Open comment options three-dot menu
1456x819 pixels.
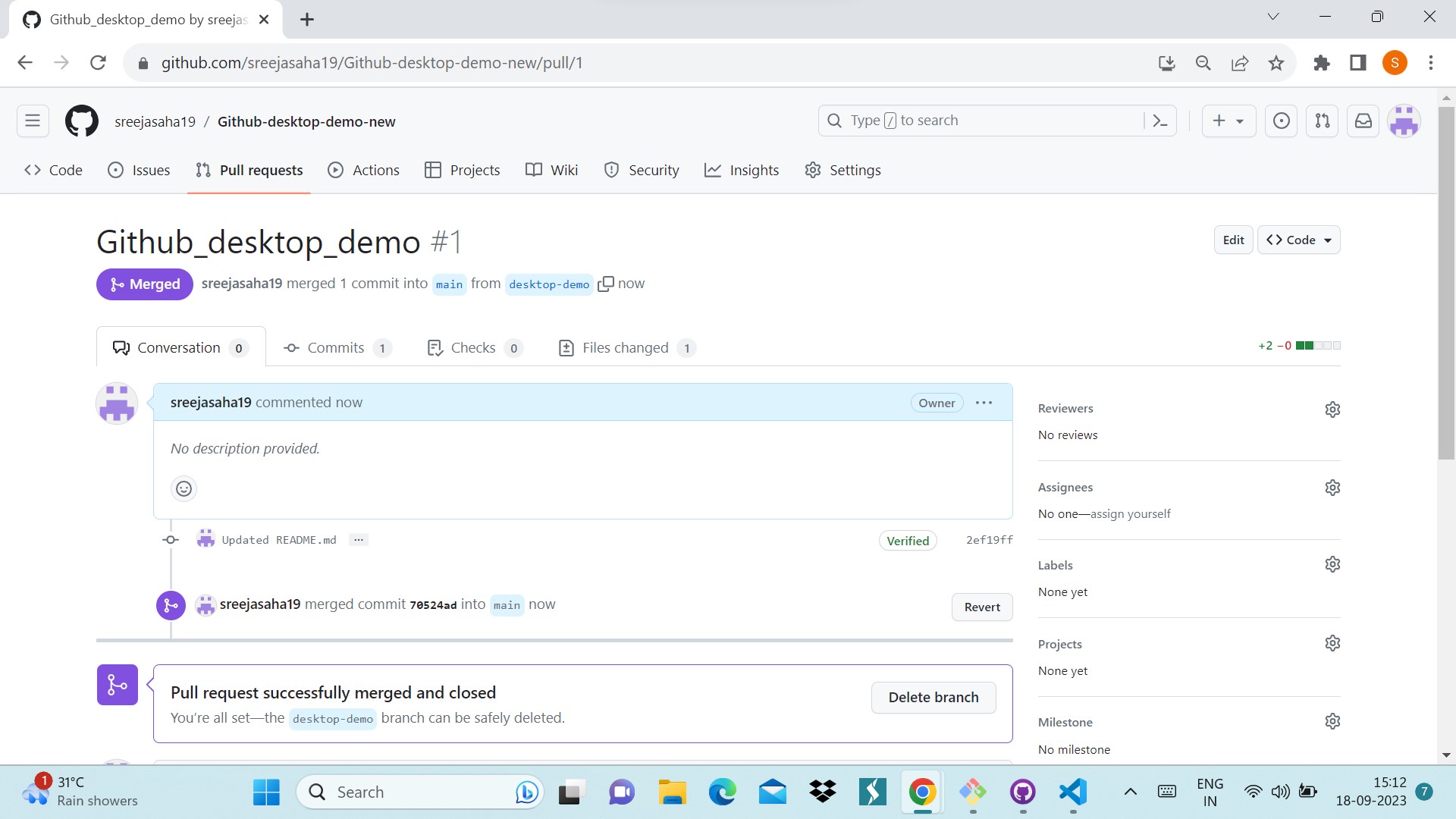tap(984, 403)
